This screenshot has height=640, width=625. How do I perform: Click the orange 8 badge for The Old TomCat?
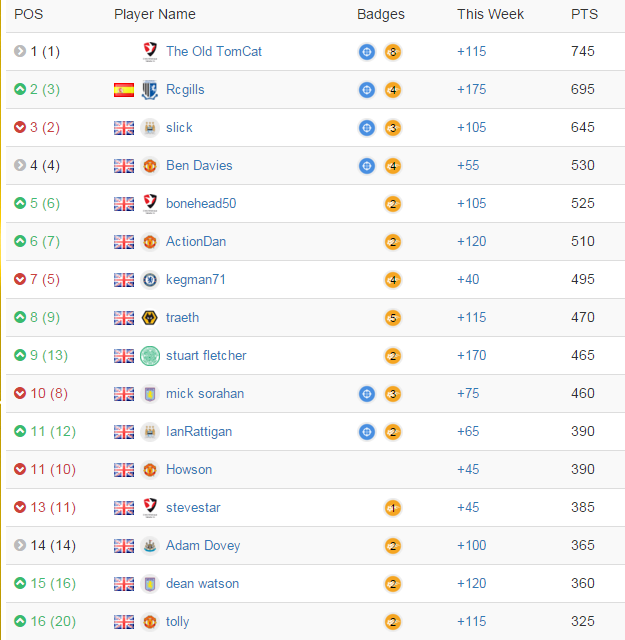coord(393,52)
